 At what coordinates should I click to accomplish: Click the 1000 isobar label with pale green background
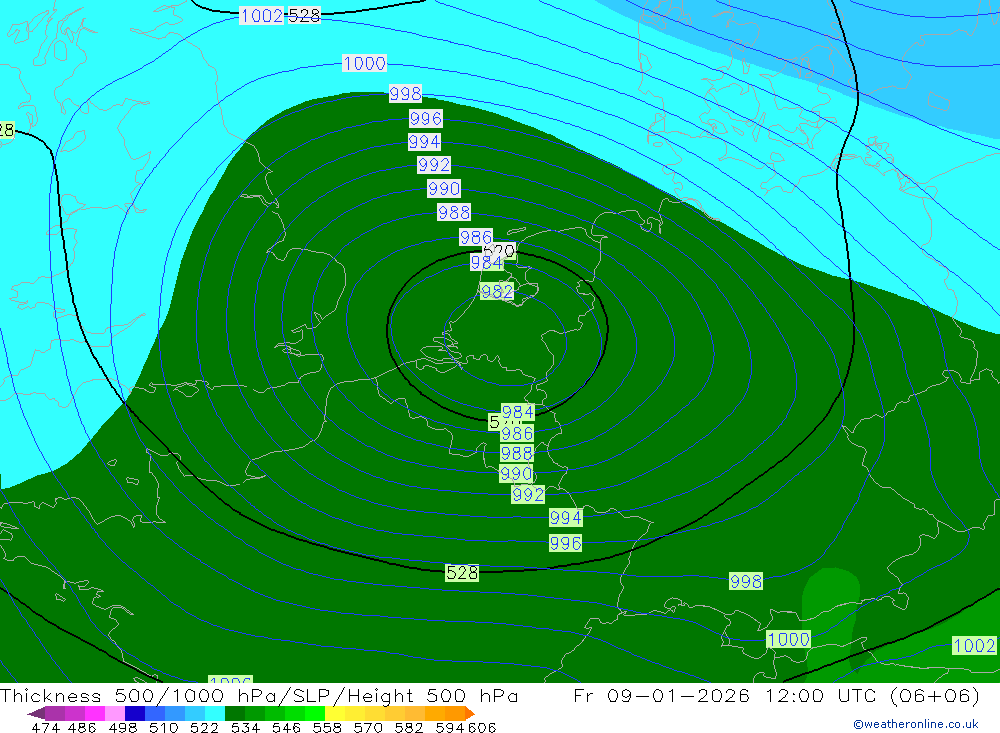tap(789, 639)
